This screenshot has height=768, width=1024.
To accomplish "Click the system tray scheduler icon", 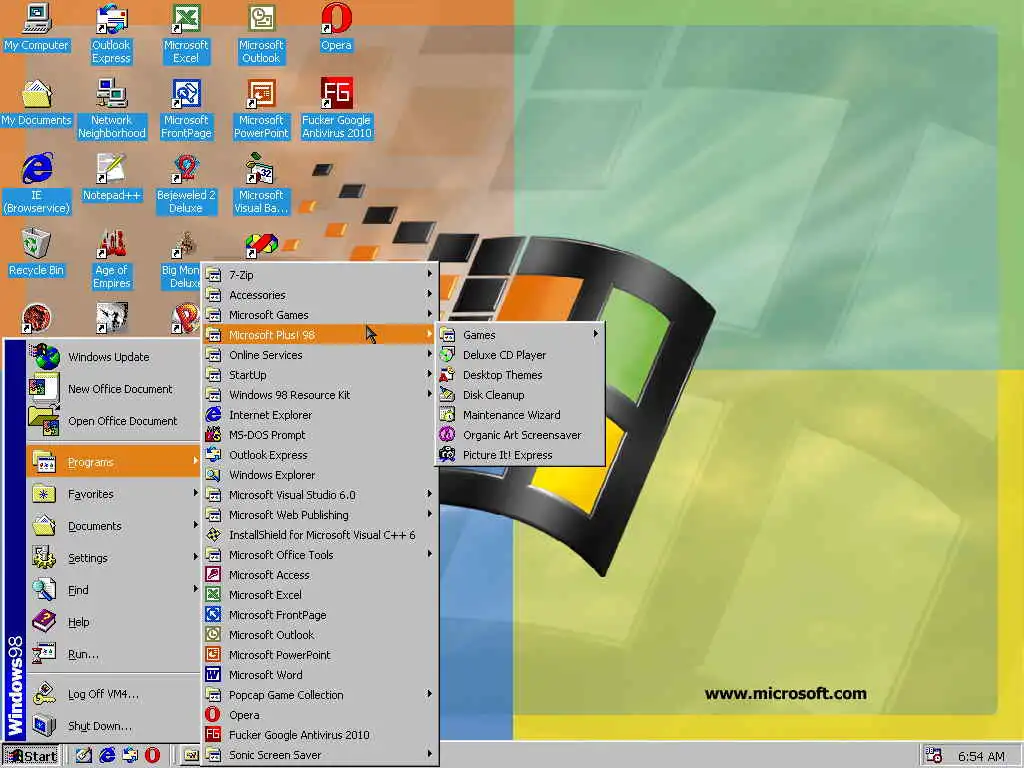I will point(935,756).
